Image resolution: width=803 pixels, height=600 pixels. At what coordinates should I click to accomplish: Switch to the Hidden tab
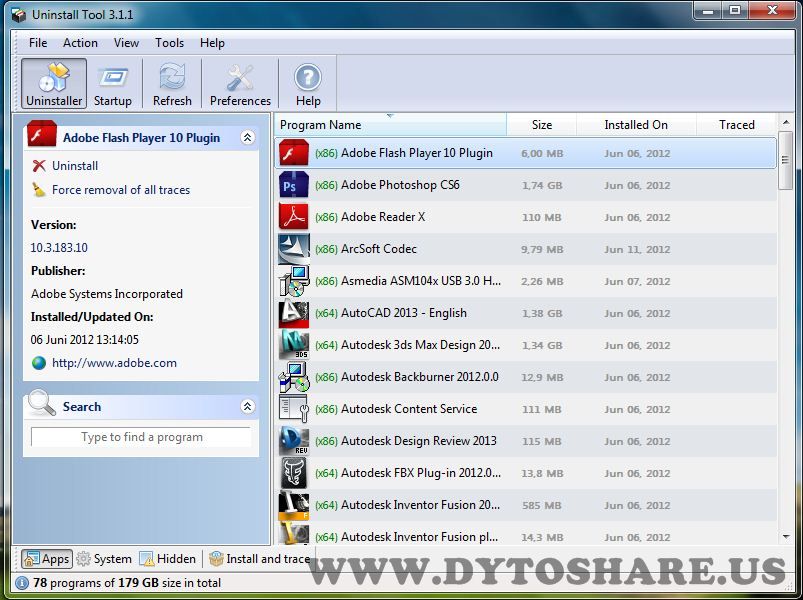tap(168, 559)
